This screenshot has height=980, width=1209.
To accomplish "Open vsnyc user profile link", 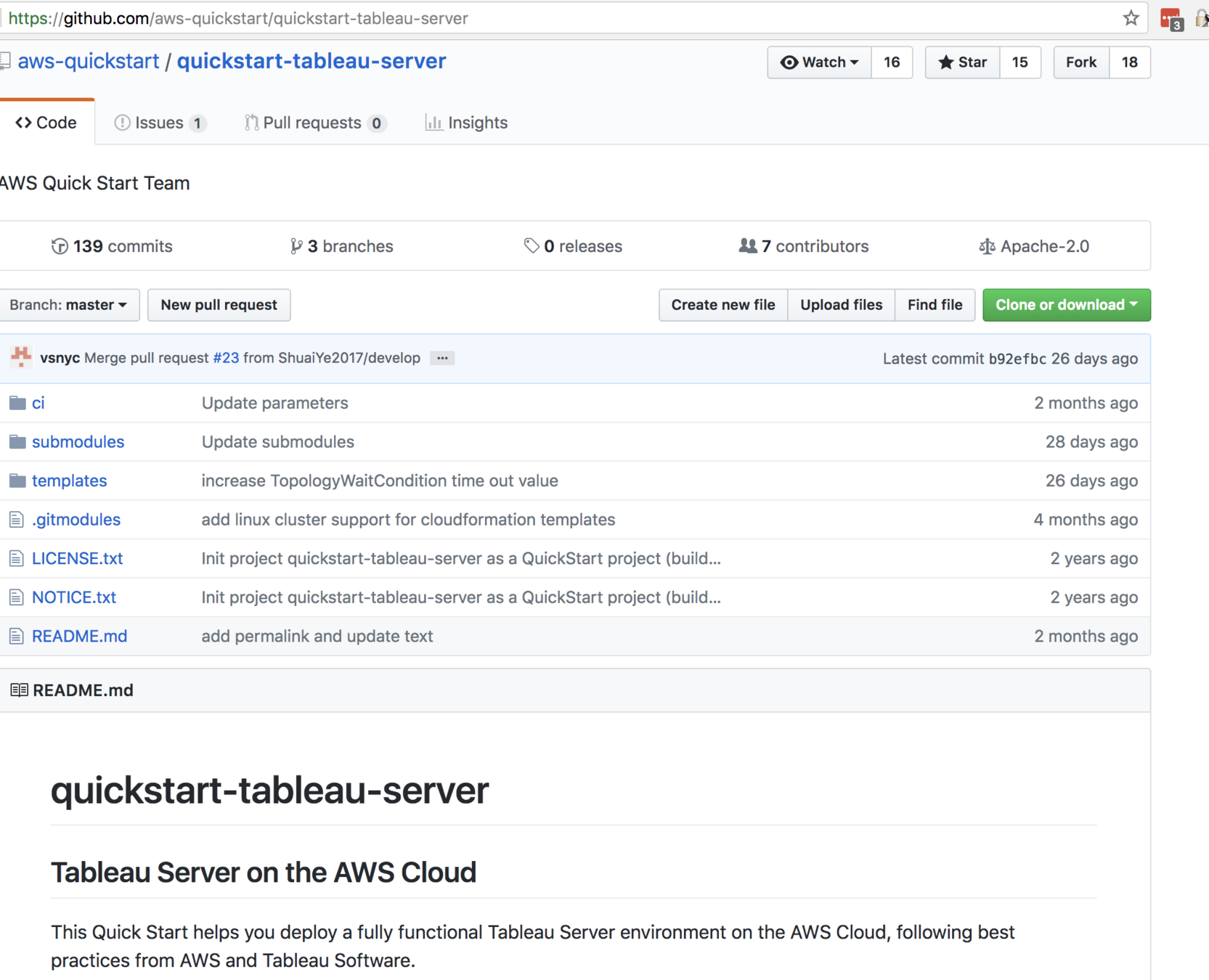I will [60, 358].
